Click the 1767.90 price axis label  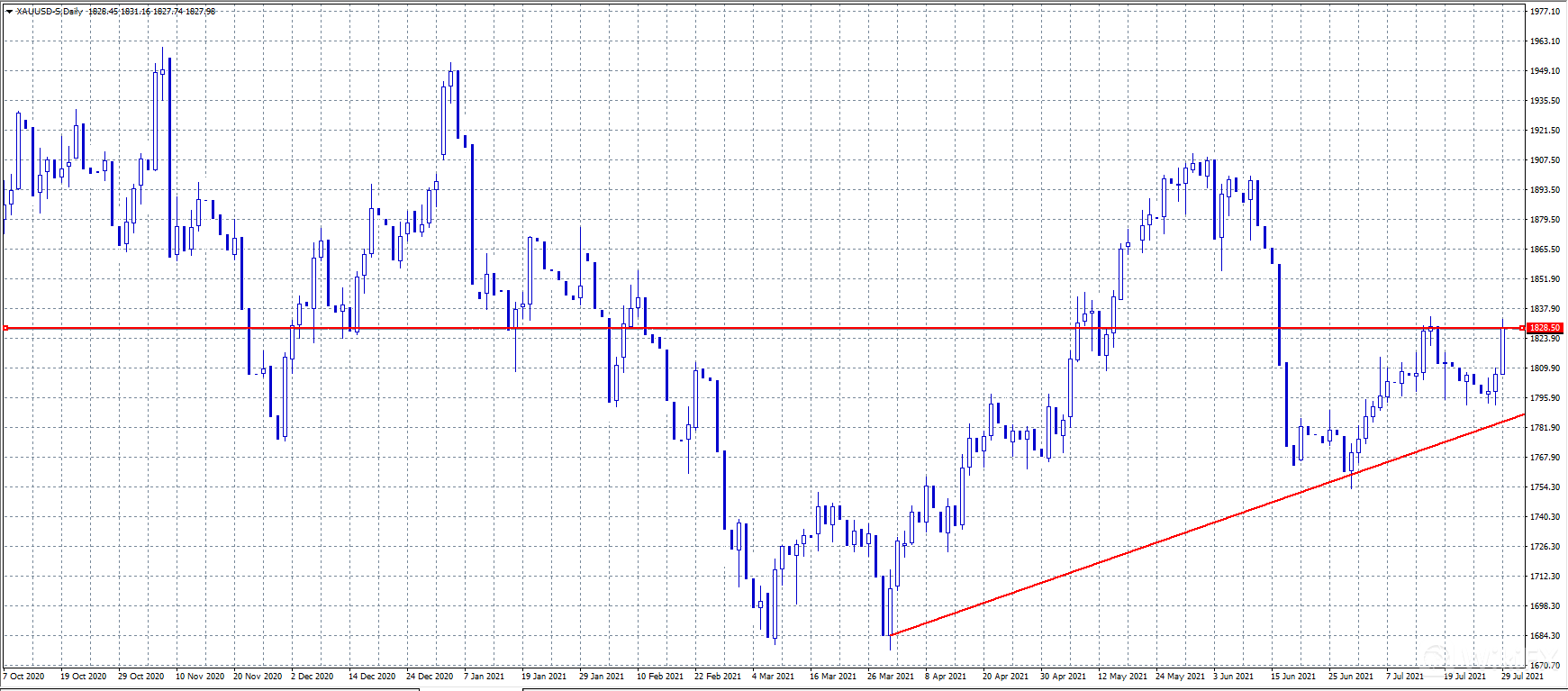pyautogui.click(x=1545, y=458)
